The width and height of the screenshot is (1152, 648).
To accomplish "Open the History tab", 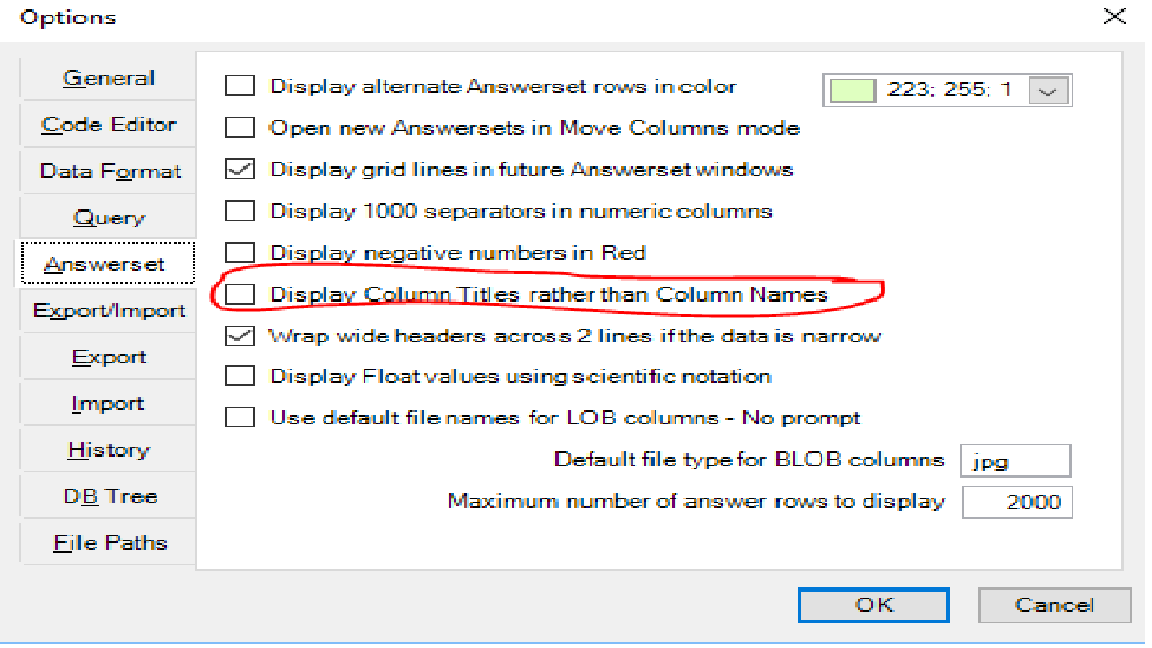I will click(x=108, y=450).
